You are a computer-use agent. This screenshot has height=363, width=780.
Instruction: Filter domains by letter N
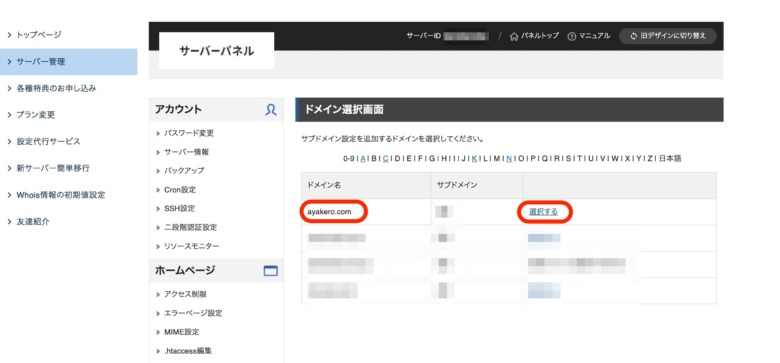(x=509, y=159)
